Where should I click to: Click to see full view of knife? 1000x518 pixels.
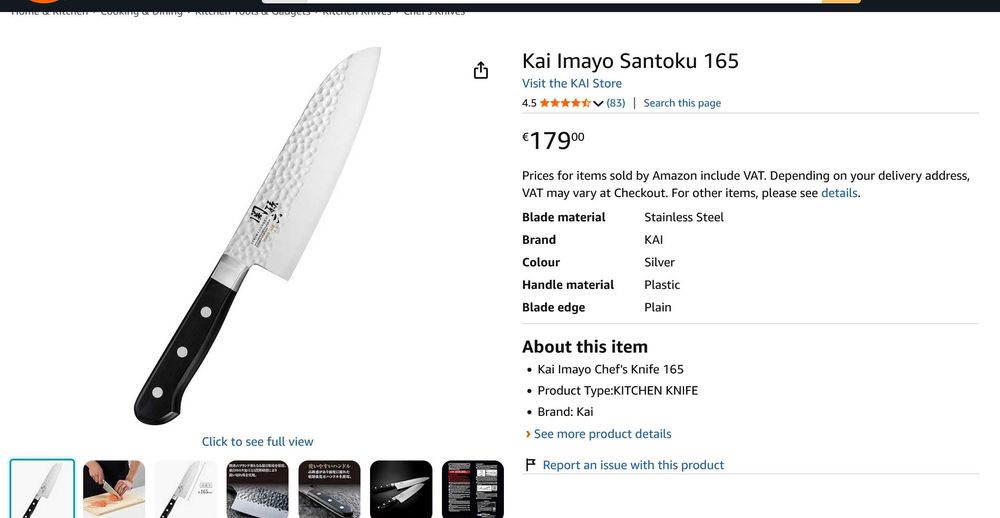click(x=257, y=441)
